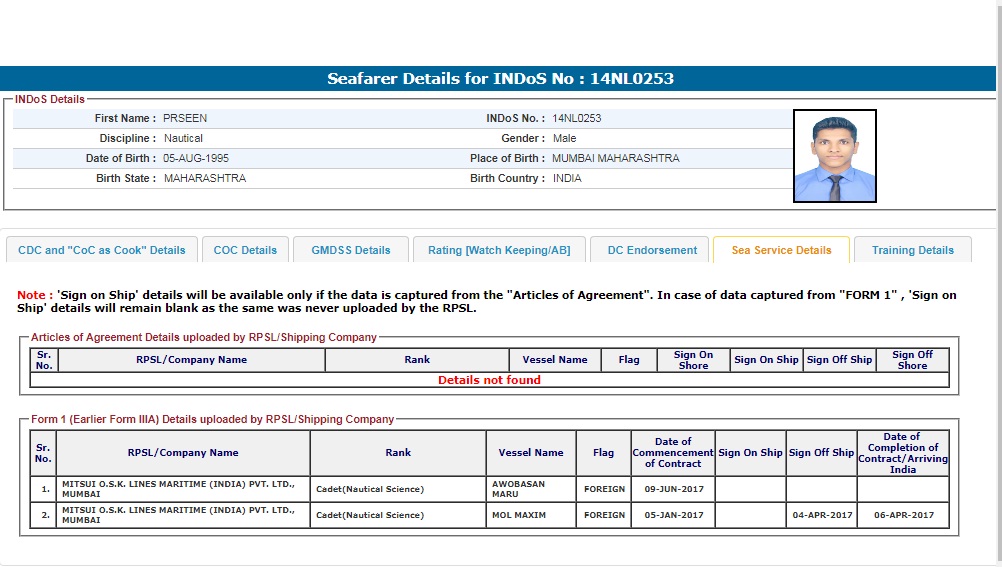Click the 09-JUN-2017 commencement date cell
The width and height of the screenshot is (1002, 567).
point(673,489)
